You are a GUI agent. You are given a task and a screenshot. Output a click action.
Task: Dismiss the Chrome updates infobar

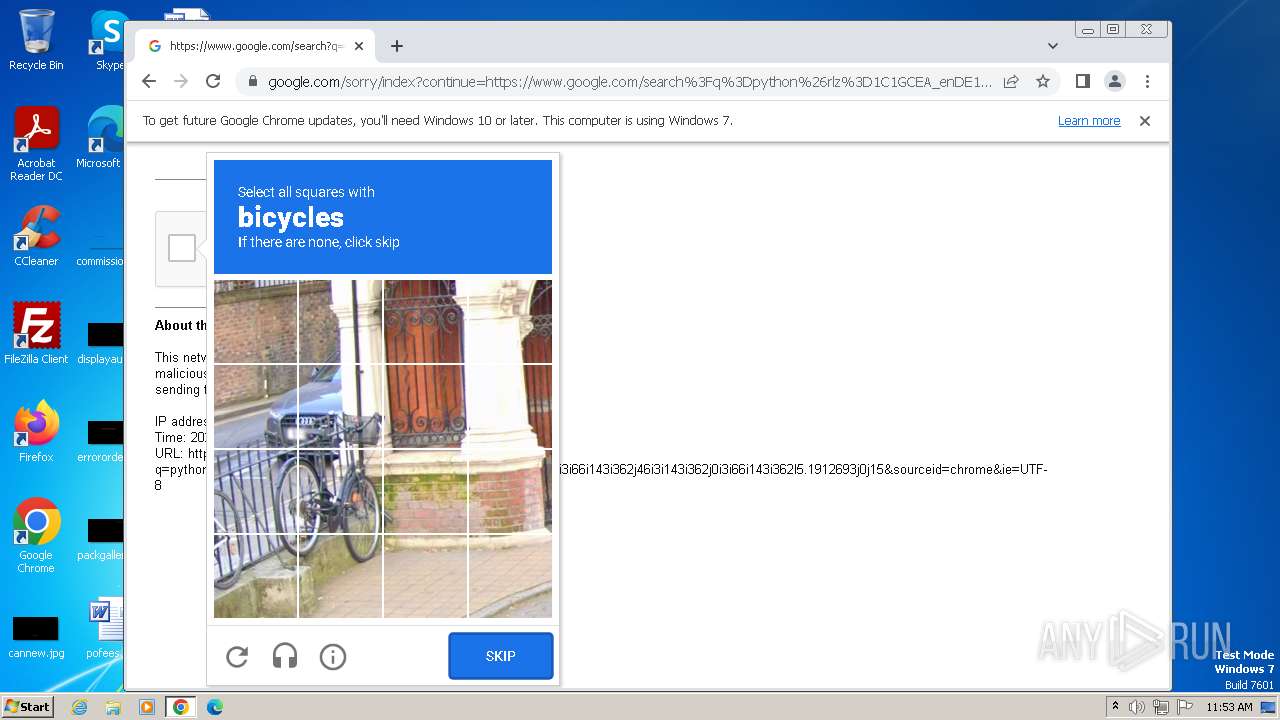[x=1145, y=121]
